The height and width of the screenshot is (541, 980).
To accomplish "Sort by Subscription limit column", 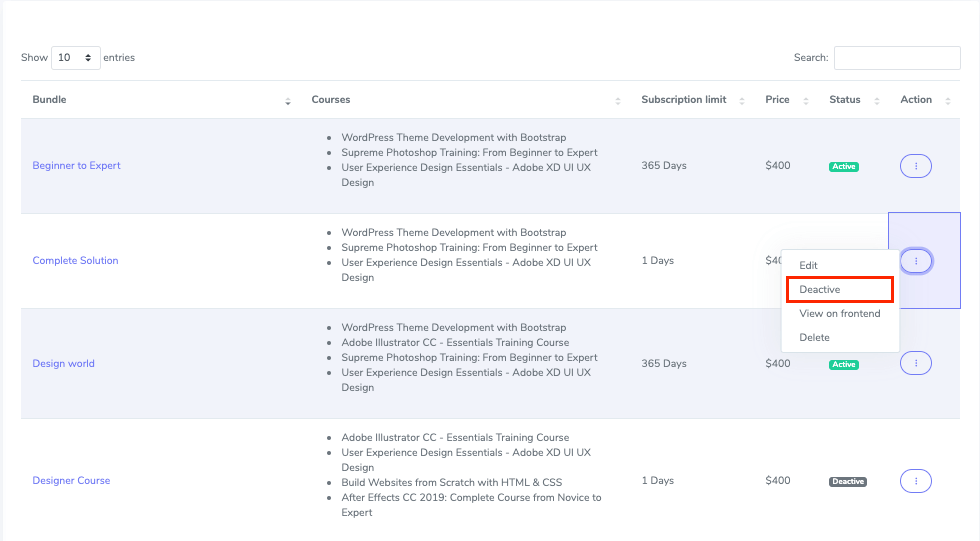I will point(741,101).
